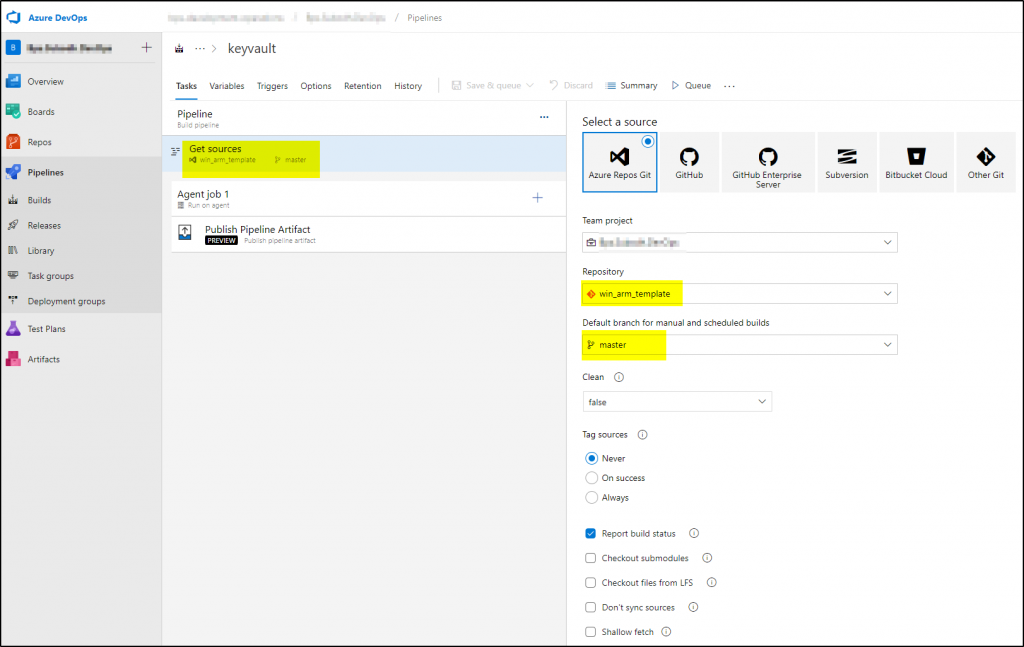Add a task with the Agent job plus icon
The image size is (1024, 647).
click(537, 198)
